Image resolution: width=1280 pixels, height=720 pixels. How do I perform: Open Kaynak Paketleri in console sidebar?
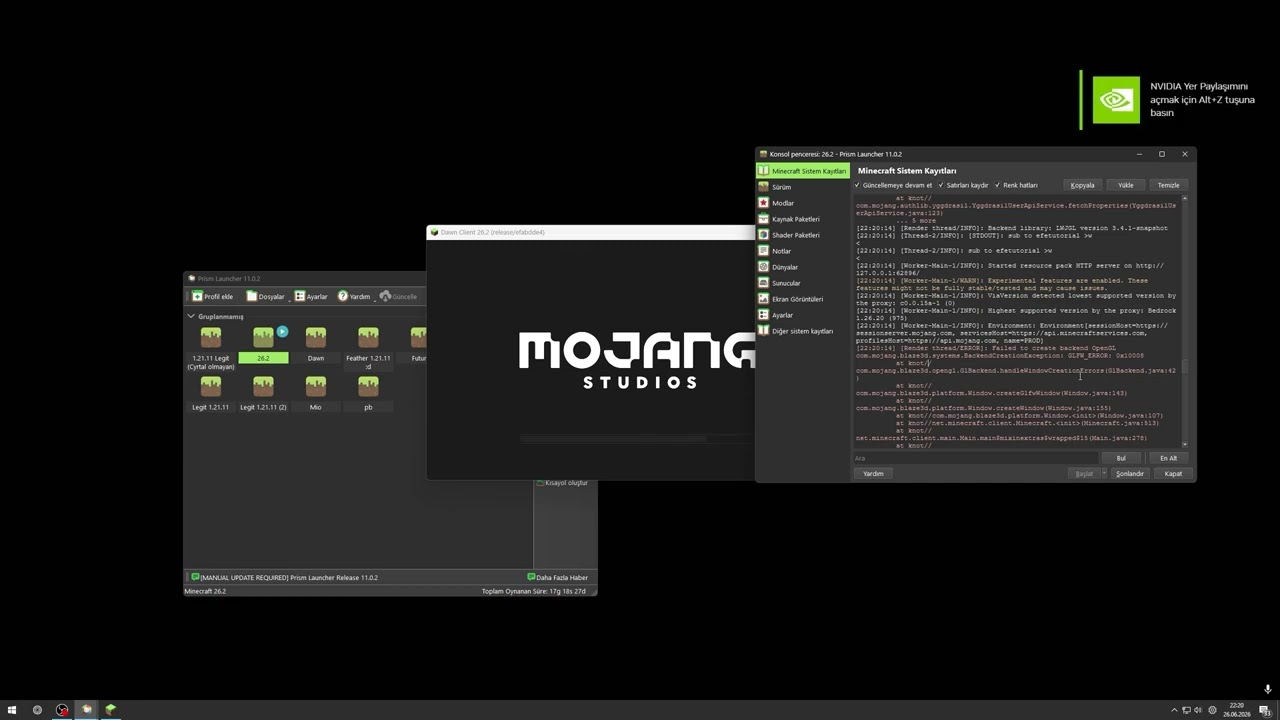(802, 219)
